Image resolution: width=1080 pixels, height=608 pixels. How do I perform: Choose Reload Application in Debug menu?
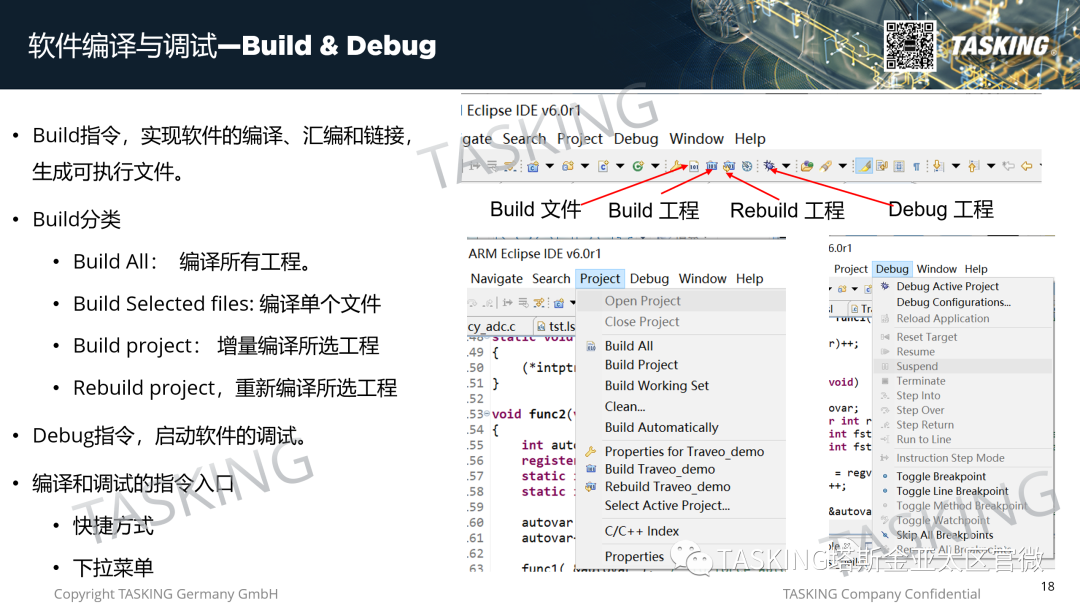click(942, 319)
